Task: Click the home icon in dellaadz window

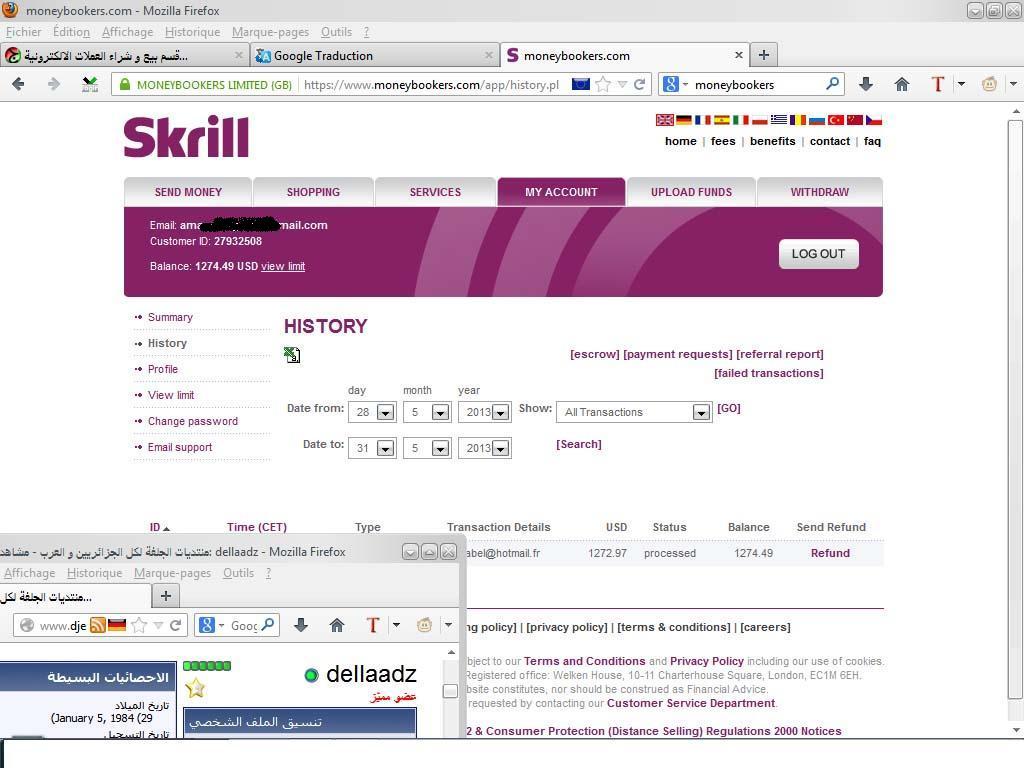Action: tap(337, 626)
